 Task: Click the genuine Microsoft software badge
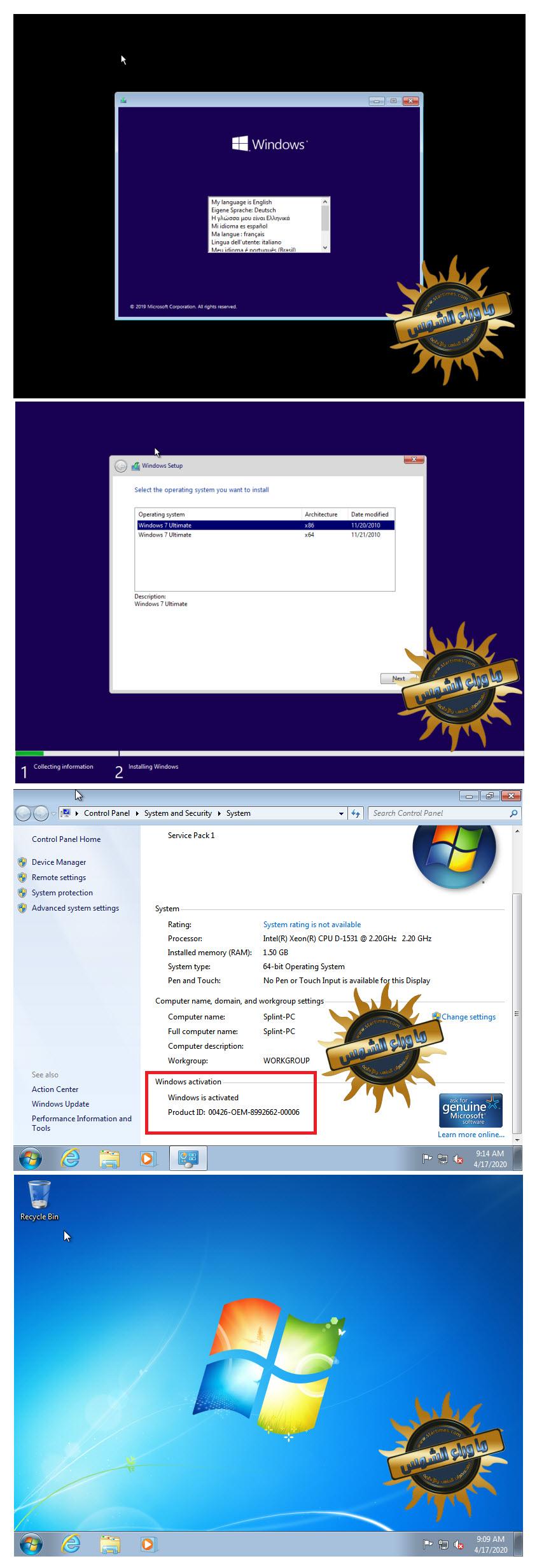(x=471, y=1110)
